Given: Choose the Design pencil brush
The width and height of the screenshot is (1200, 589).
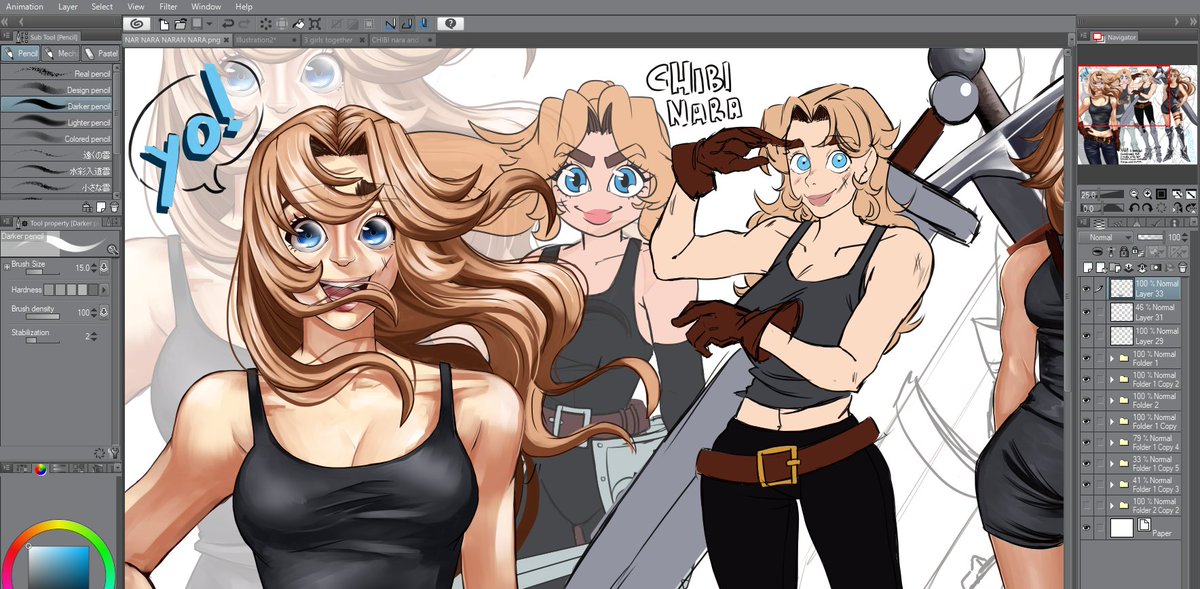Looking at the screenshot, I should tap(57, 89).
